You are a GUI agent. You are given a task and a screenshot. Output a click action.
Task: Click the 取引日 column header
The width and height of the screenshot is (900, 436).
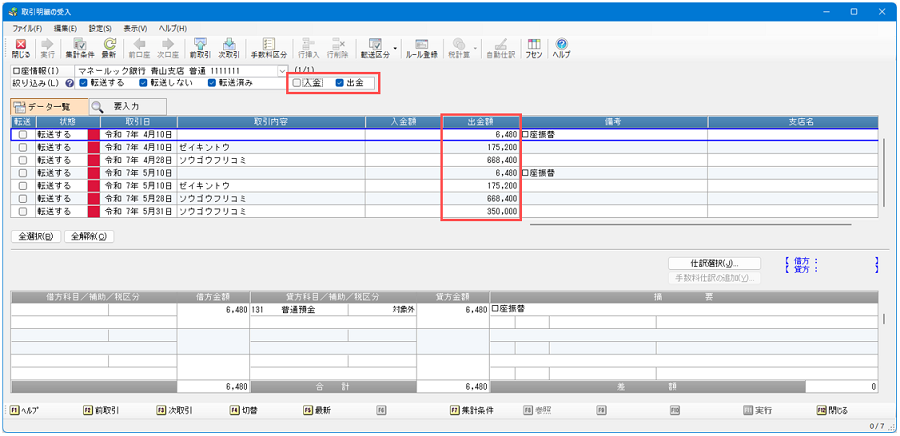(139, 122)
